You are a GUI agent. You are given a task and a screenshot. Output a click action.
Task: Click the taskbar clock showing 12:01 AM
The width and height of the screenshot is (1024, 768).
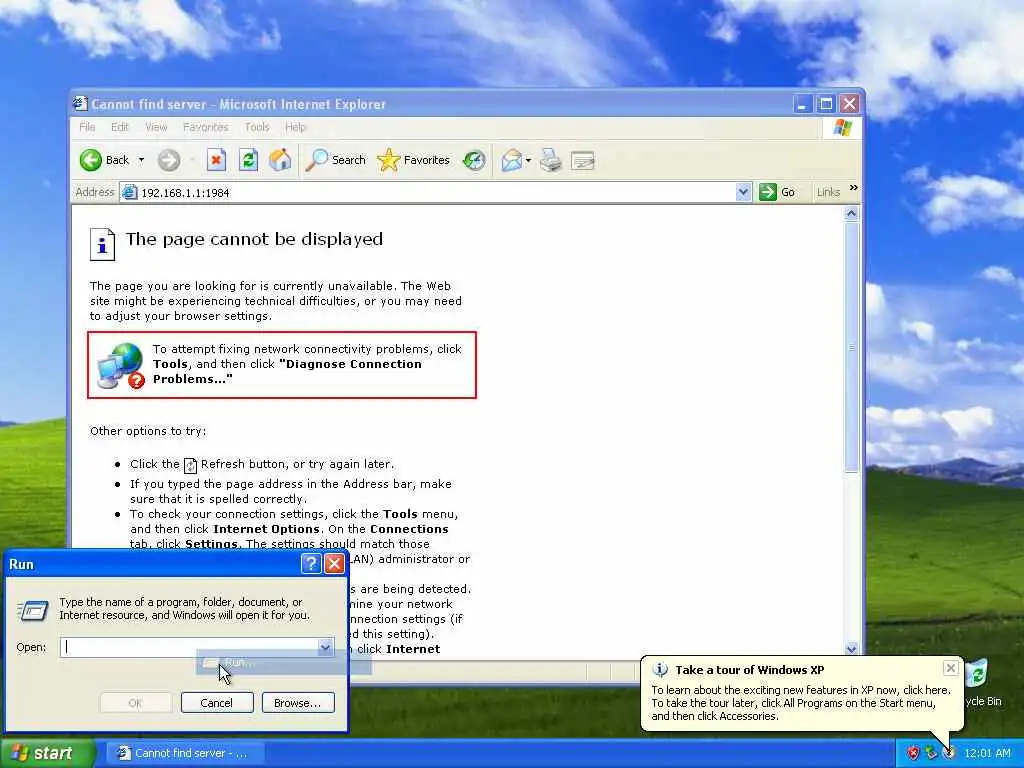pyautogui.click(x=987, y=753)
